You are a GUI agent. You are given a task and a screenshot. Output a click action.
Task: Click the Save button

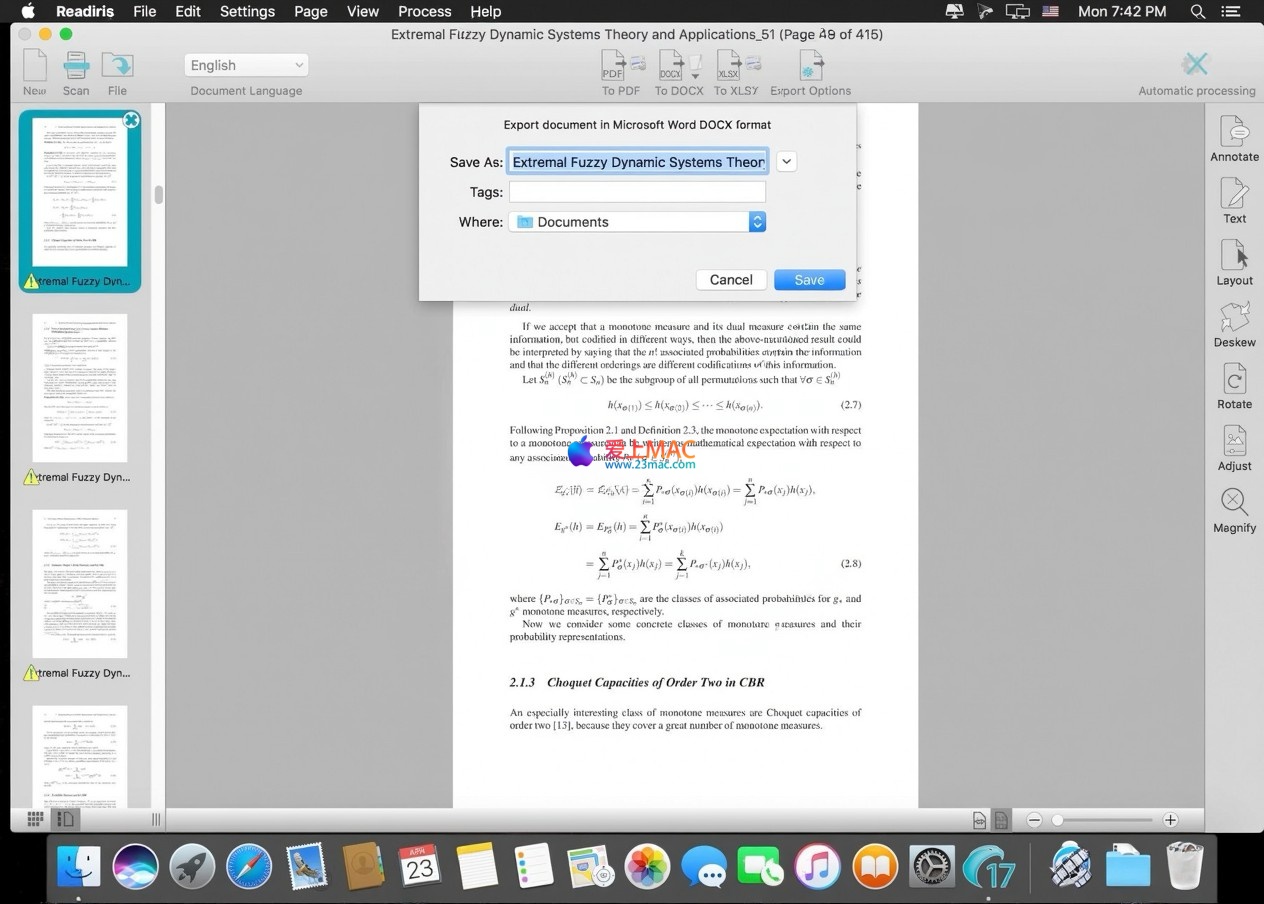(x=809, y=280)
